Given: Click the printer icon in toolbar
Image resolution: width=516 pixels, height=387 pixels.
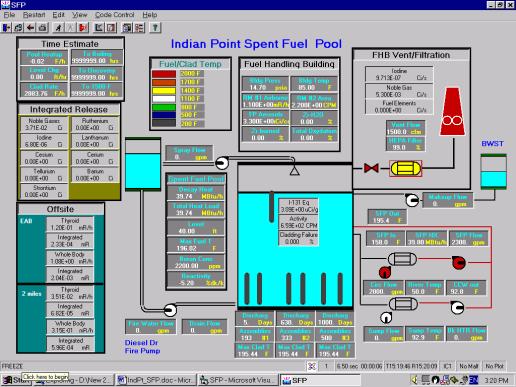Looking at the screenshot, I should pos(42,28).
